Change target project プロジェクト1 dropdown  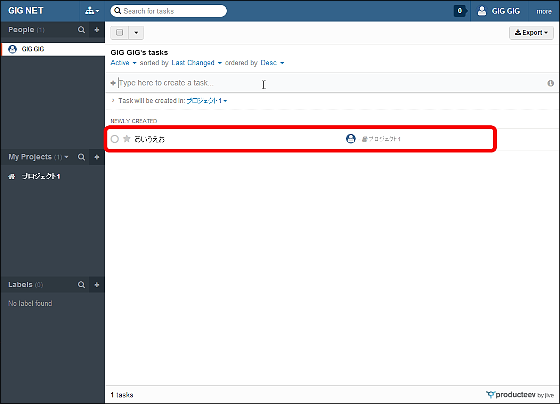click(x=207, y=101)
